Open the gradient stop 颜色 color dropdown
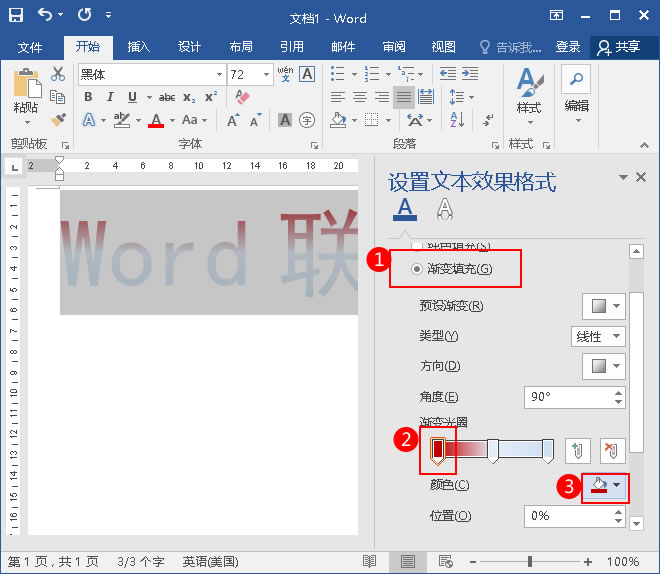 (x=605, y=485)
